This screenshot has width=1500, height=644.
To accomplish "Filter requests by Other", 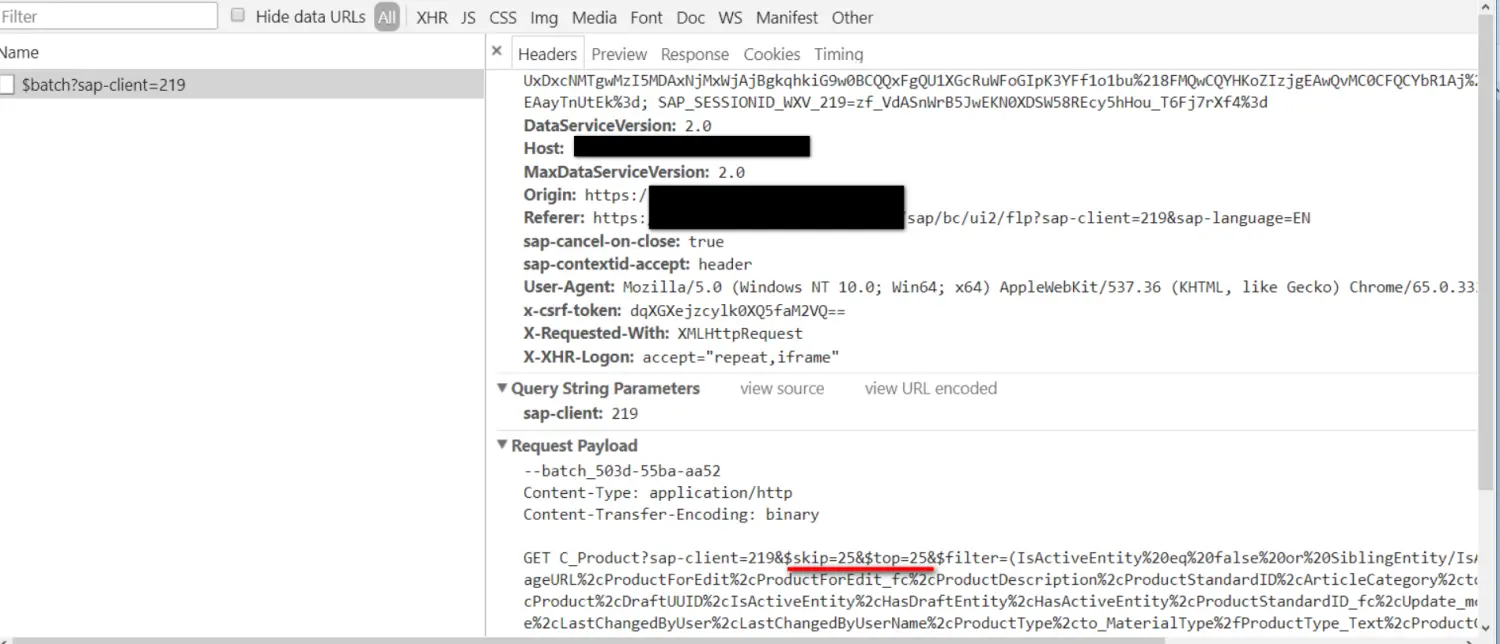I will [852, 17].
